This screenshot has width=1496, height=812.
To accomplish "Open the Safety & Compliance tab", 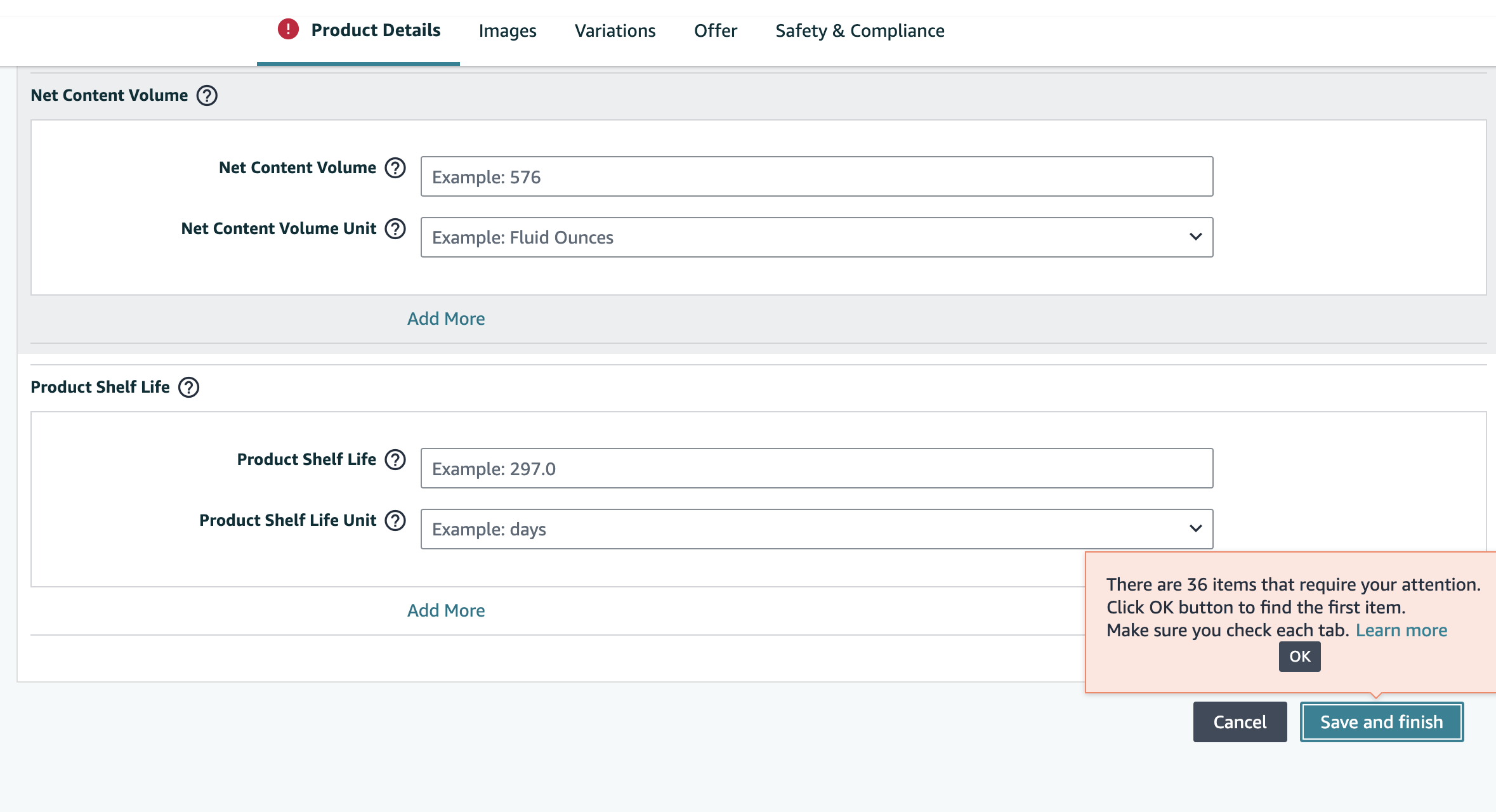I will pos(860,30).
